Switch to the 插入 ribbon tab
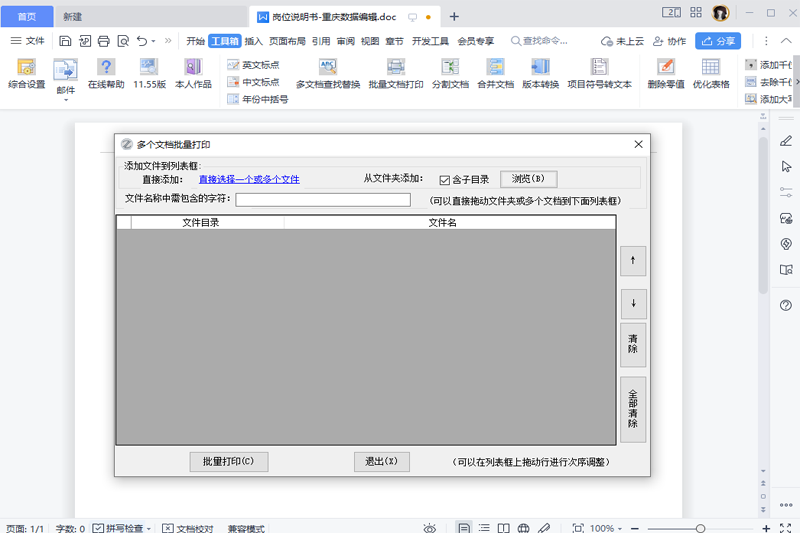This screenshot has width=800, height=533. tap(253, 41)
